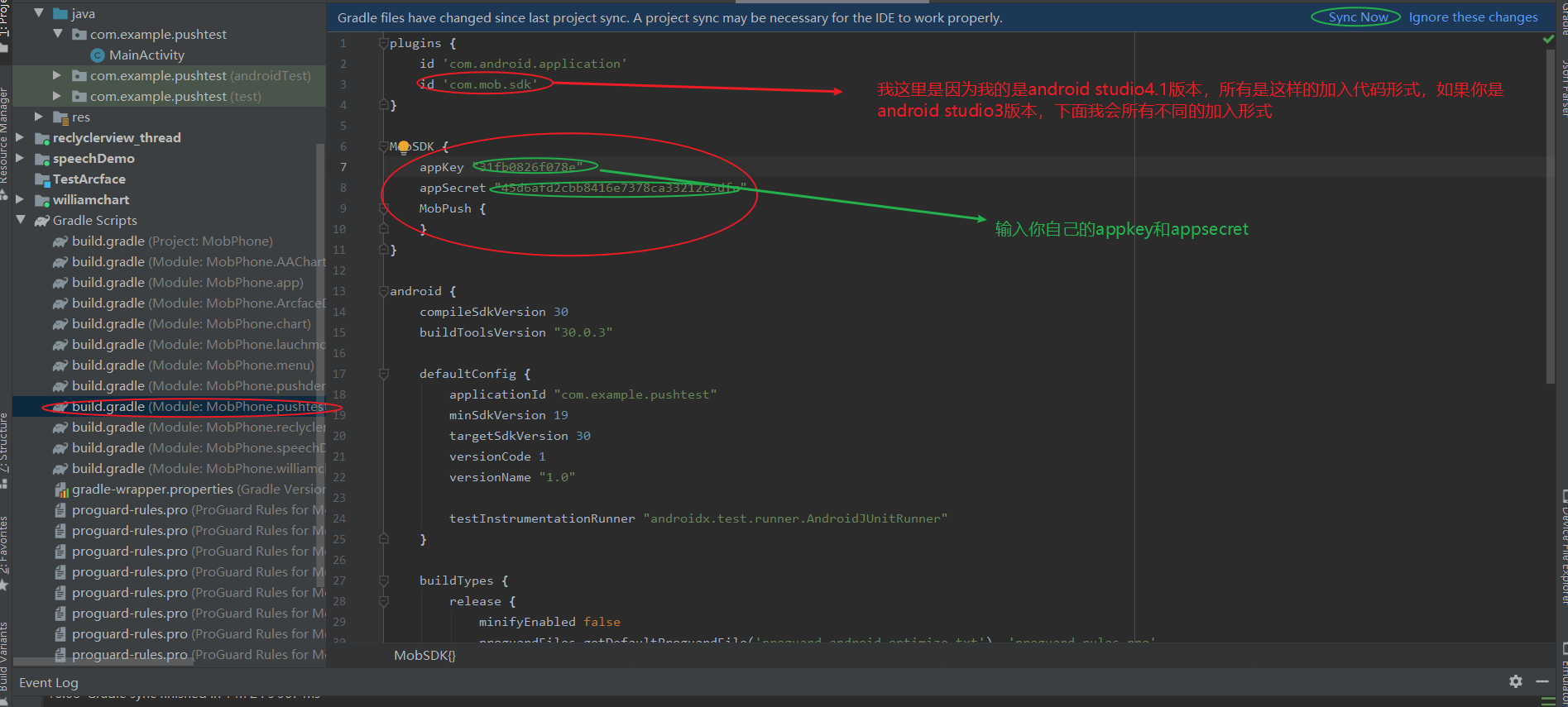This screenshot has height=707, width=1568.
Task: Click the yellow light bulb on line 6
Action: click(x=403, y=147)
